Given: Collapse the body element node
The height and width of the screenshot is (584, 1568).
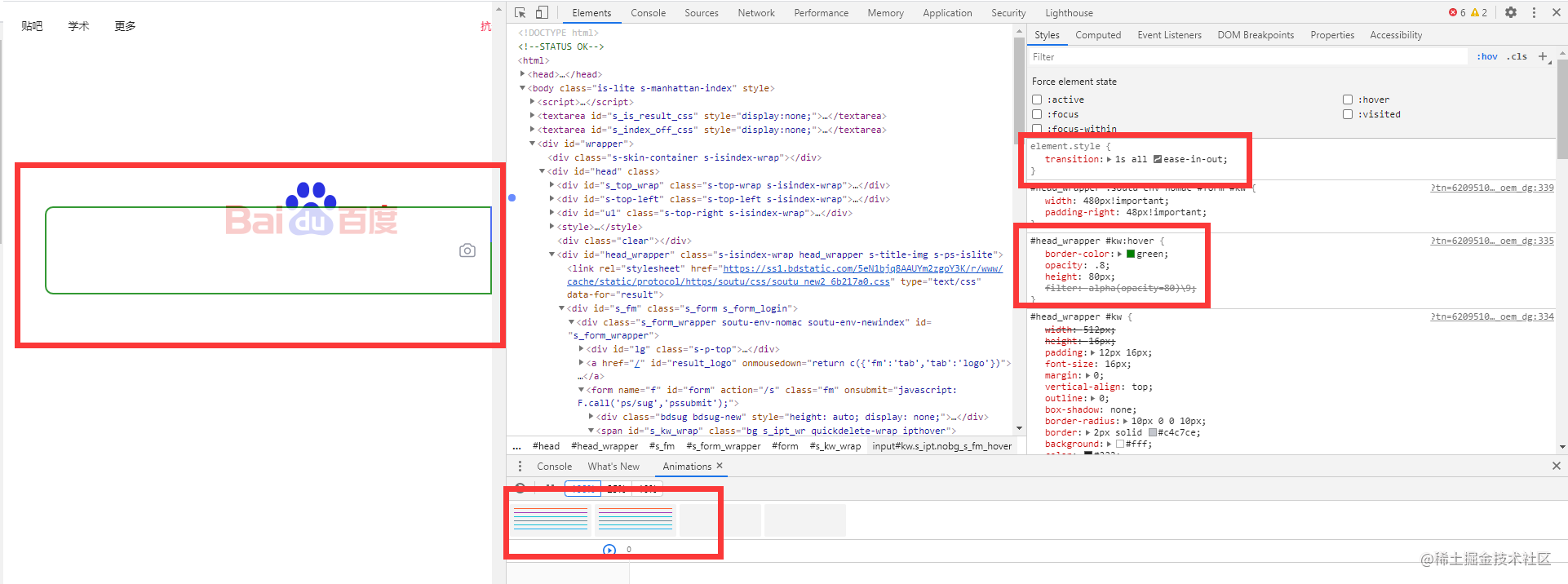Looking at the screenshot, I should (x=523, y=88).
